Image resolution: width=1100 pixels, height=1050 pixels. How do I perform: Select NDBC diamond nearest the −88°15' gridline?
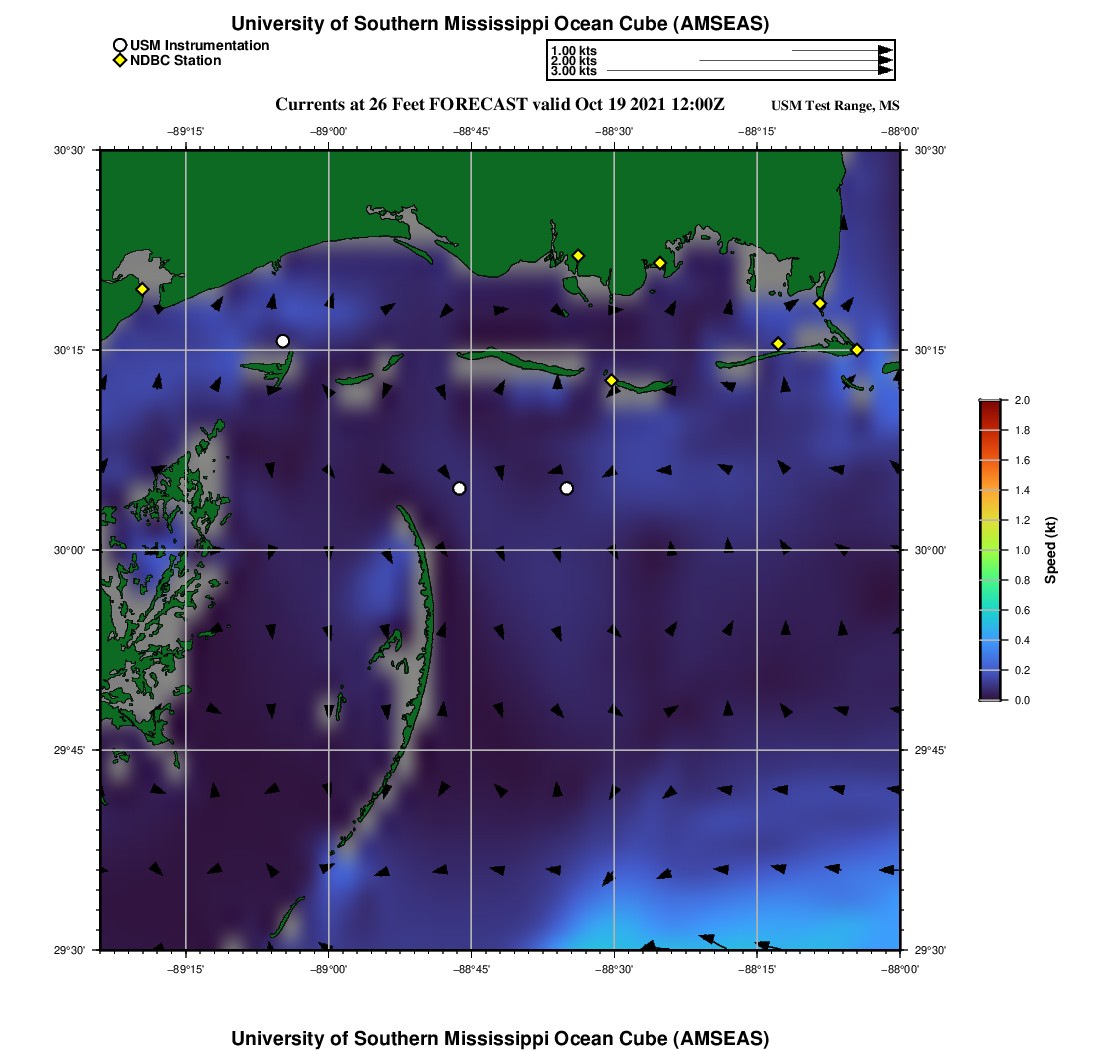pyautogui.click(x=778, y=344)
